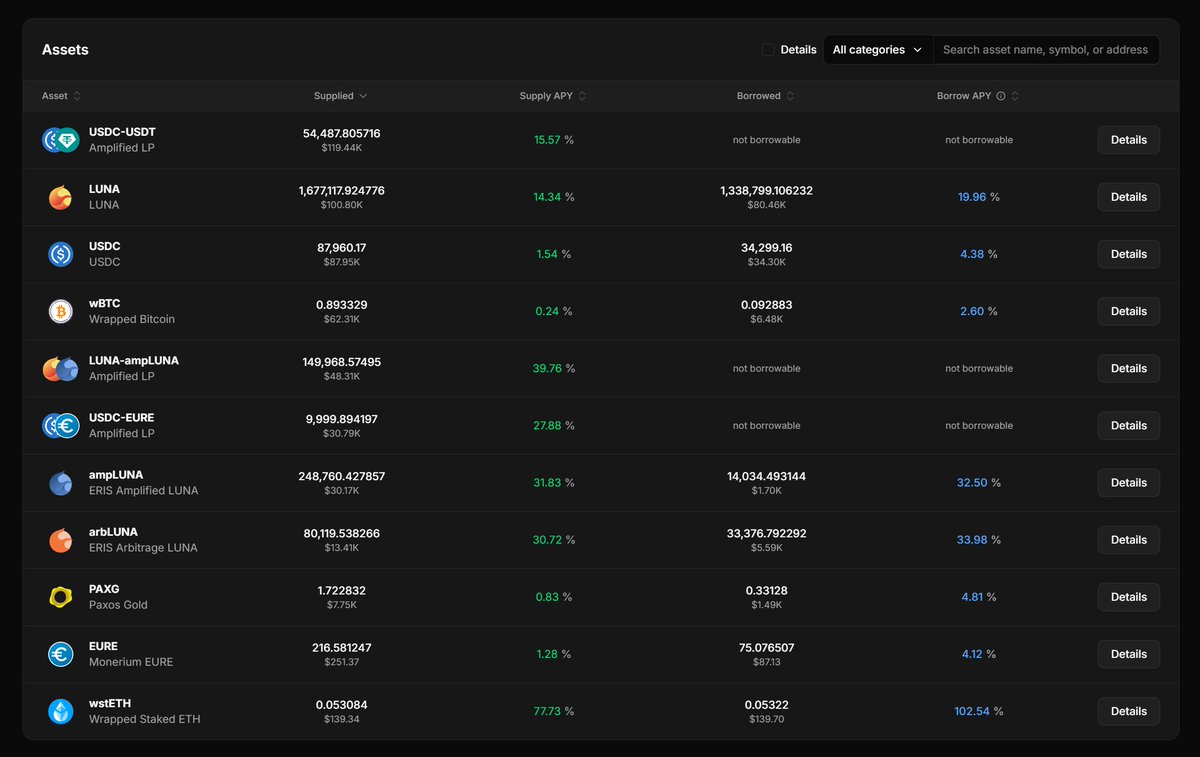Click the wstETH token icon

click(x=60, y=711)
